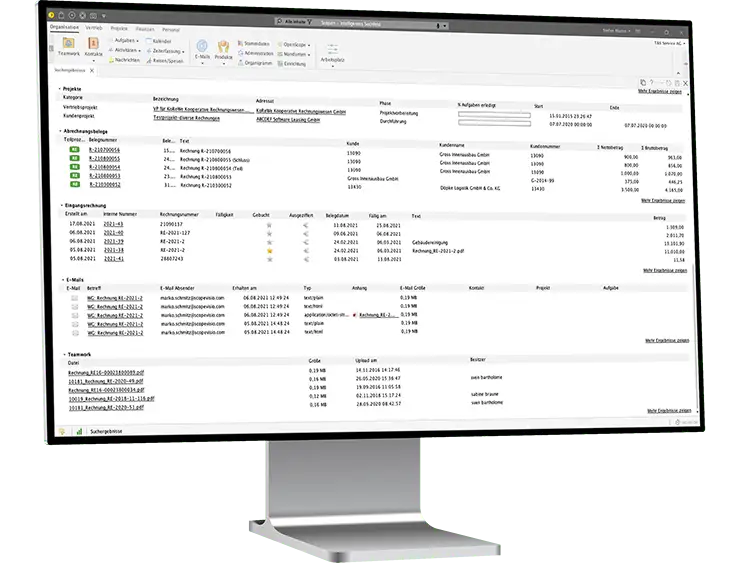Collapse the Projekte results section
The image size is (740, 563).
[60, 88]
